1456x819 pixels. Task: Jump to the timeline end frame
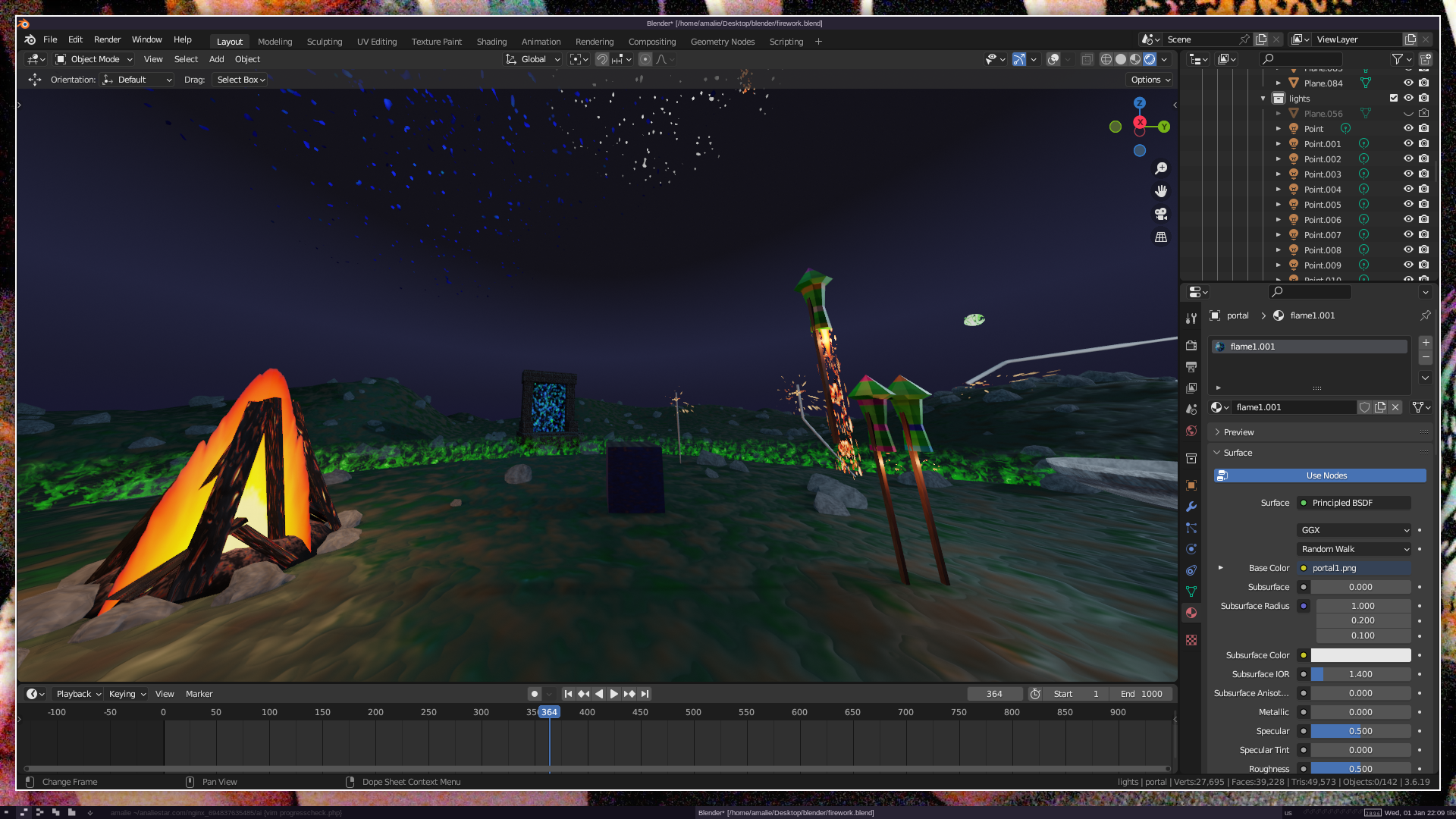(645, 694)
